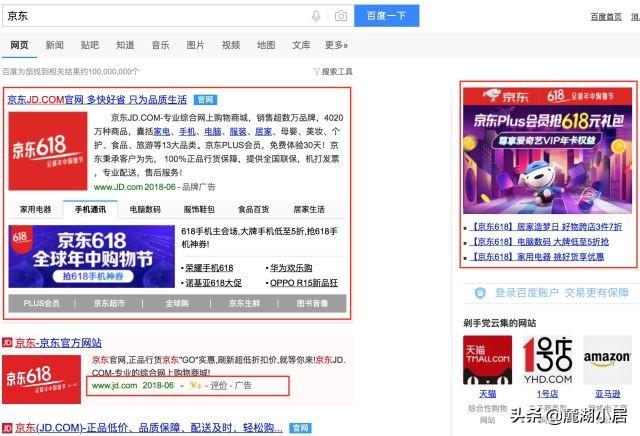Open the 音乐 tab
Screen dimensions: 640x436
click(160, 45)
